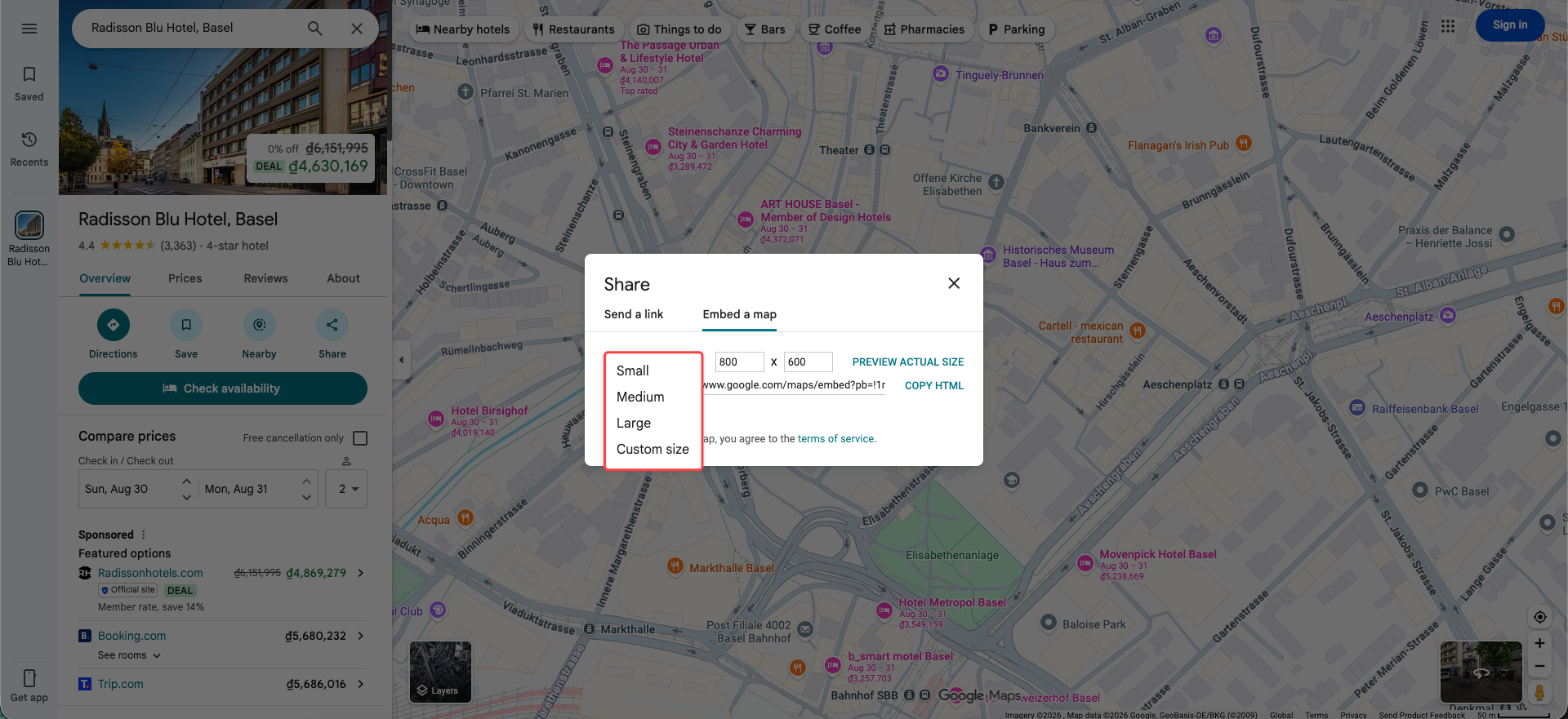The height and width of the screenshot is (719, 1568).
Task: Click the Sponsored more options dots
Action: pyautogui.click(x=144, y=535)
